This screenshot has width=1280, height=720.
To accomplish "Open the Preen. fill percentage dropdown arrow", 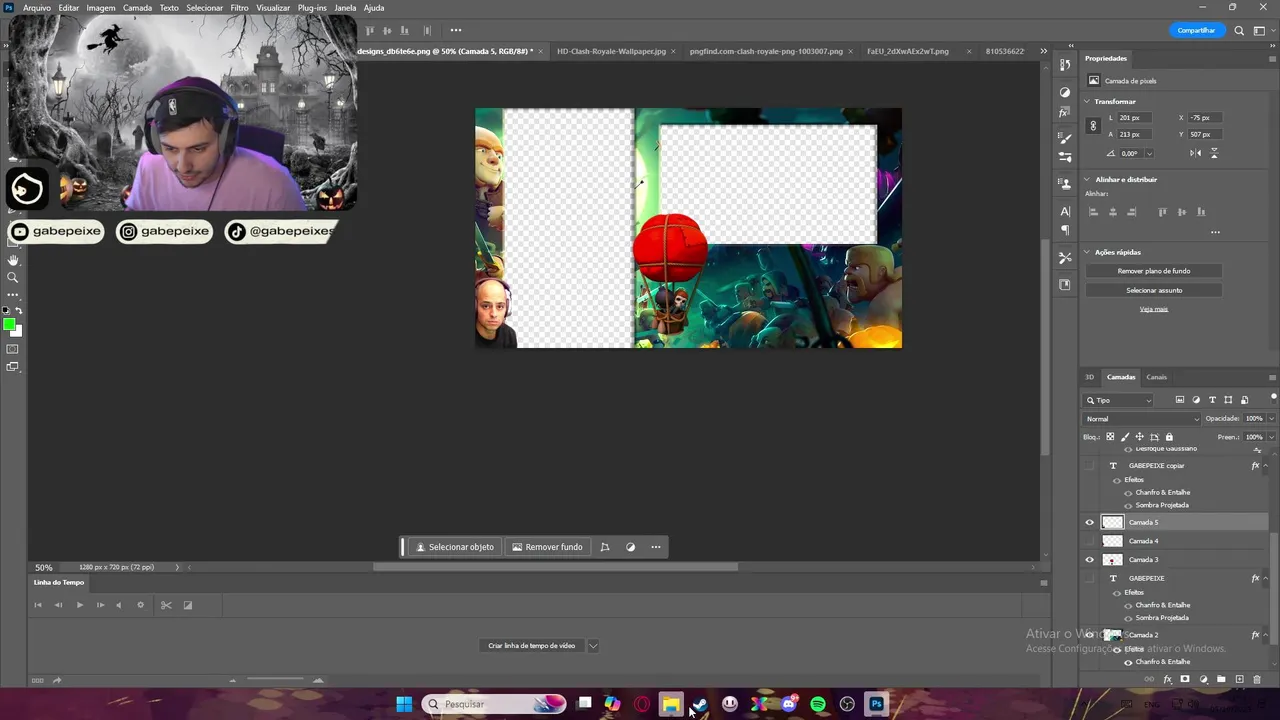I will [1271, 437].
